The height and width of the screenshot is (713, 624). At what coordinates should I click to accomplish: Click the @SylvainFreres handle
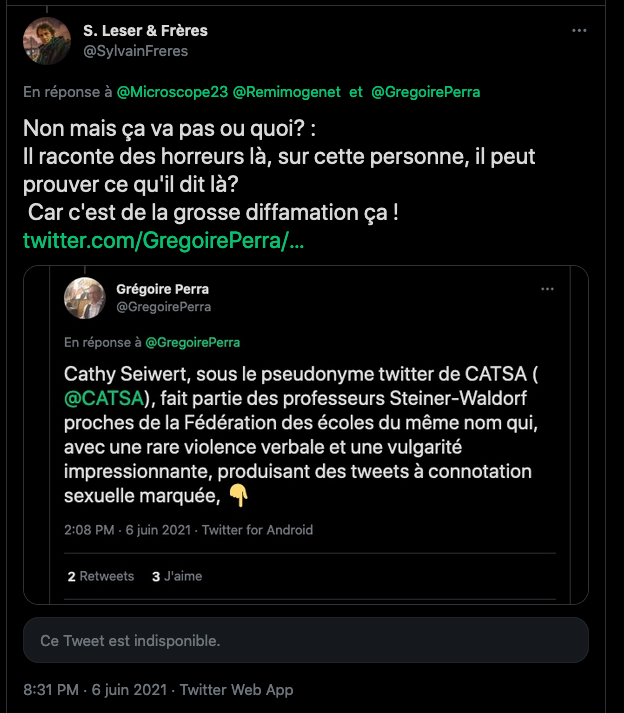[x=136, y=51]
